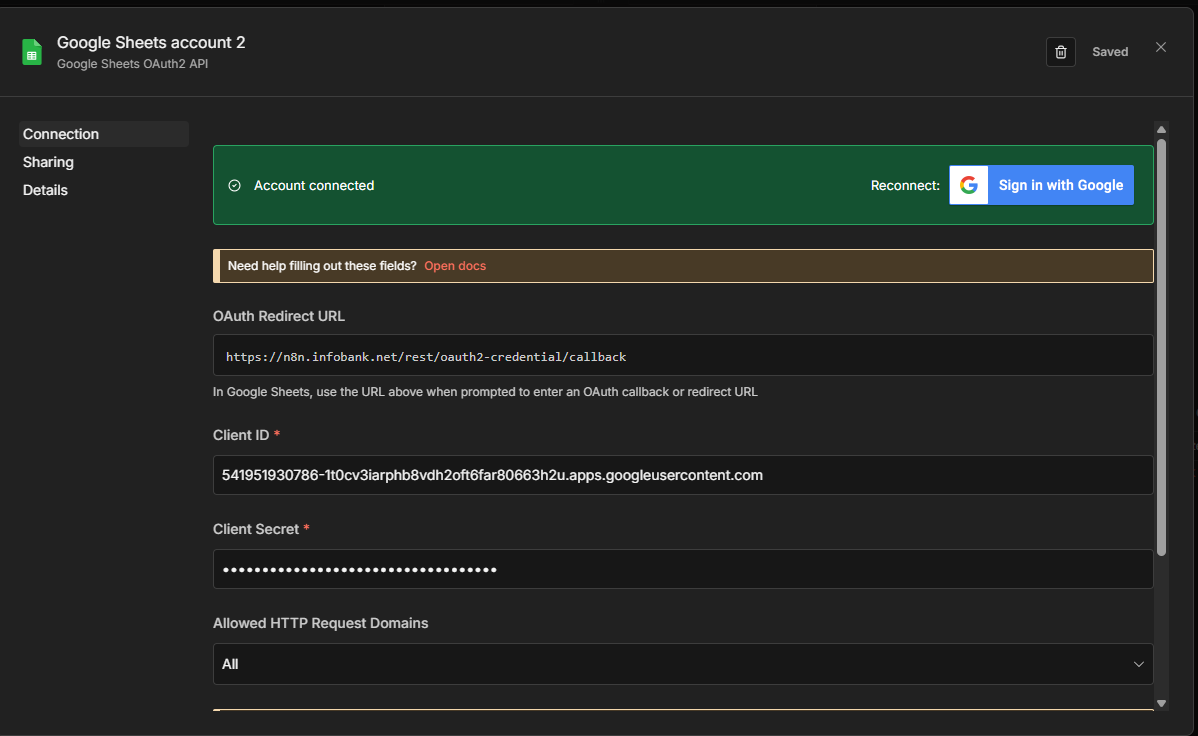
Task: Switch to the Sharing tab
Action: click(x=48, y=162)
